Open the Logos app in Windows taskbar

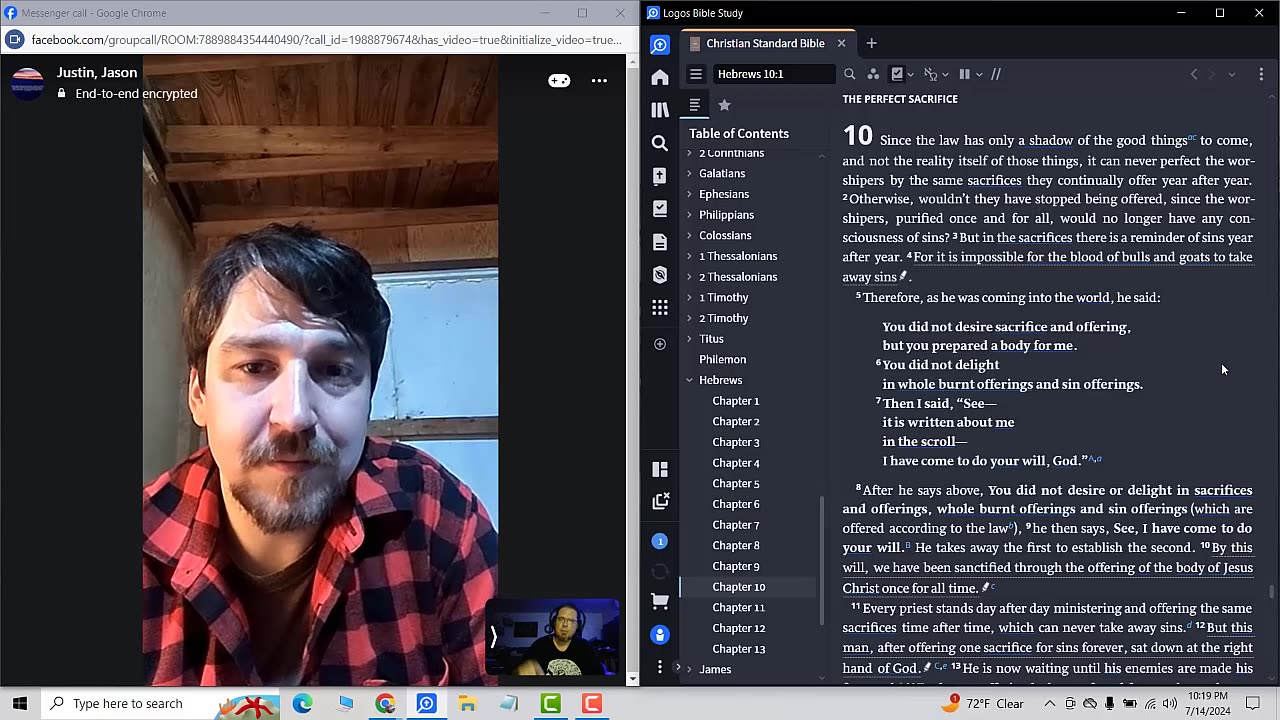426,704
